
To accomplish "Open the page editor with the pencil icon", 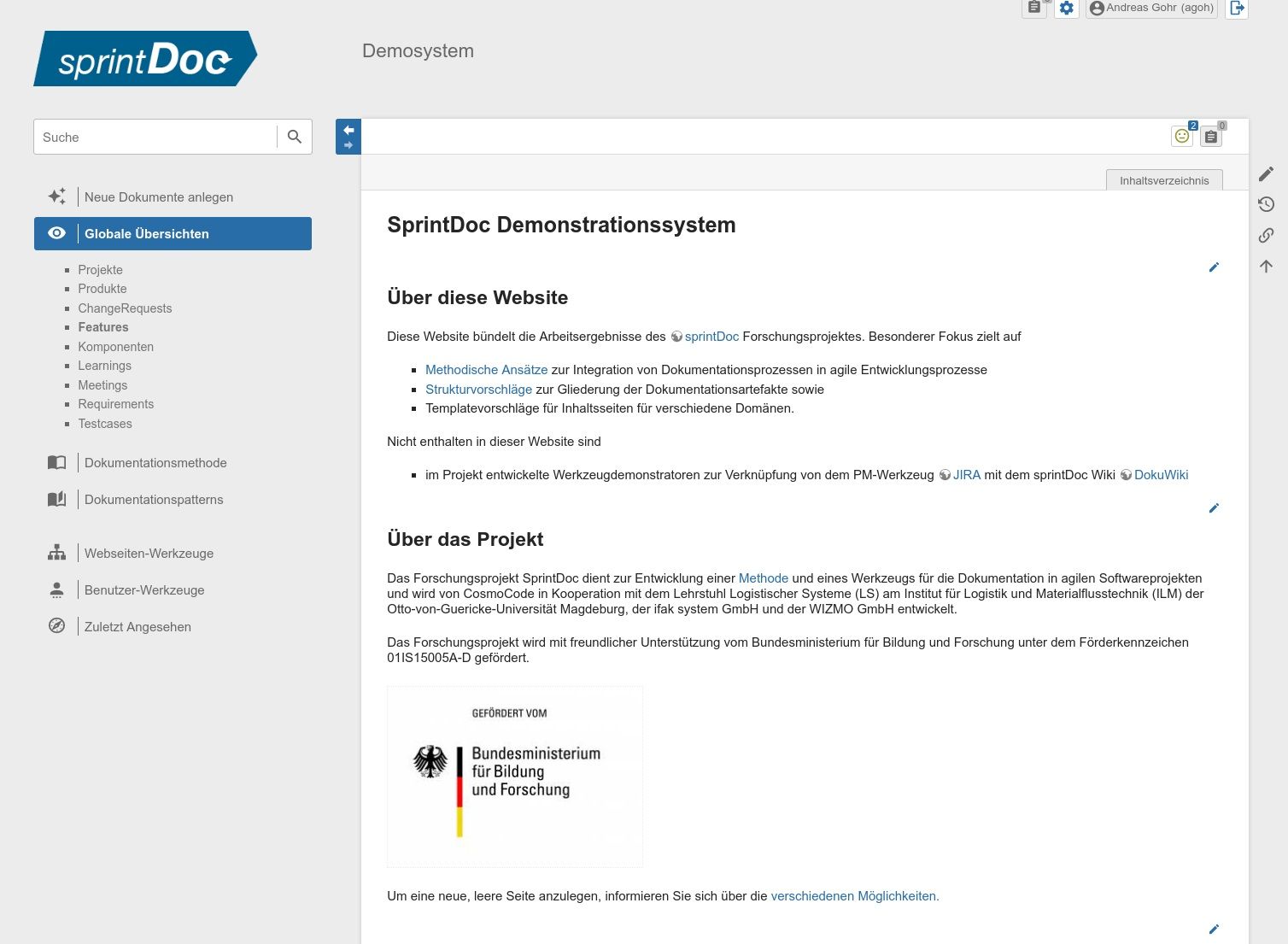I will click(1266, 173).
